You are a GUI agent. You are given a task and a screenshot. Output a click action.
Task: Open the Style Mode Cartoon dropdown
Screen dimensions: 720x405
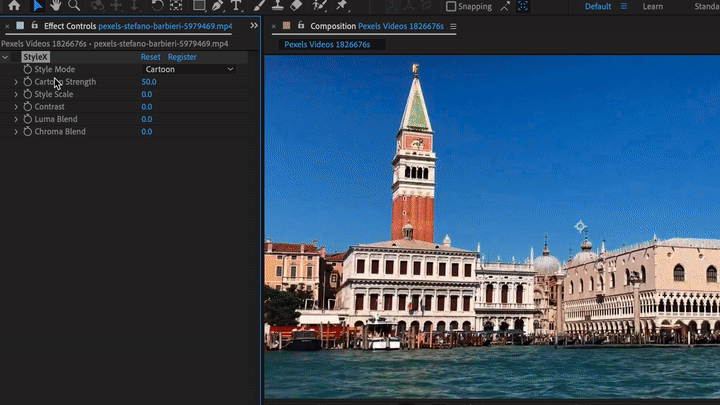pos(189,69)
